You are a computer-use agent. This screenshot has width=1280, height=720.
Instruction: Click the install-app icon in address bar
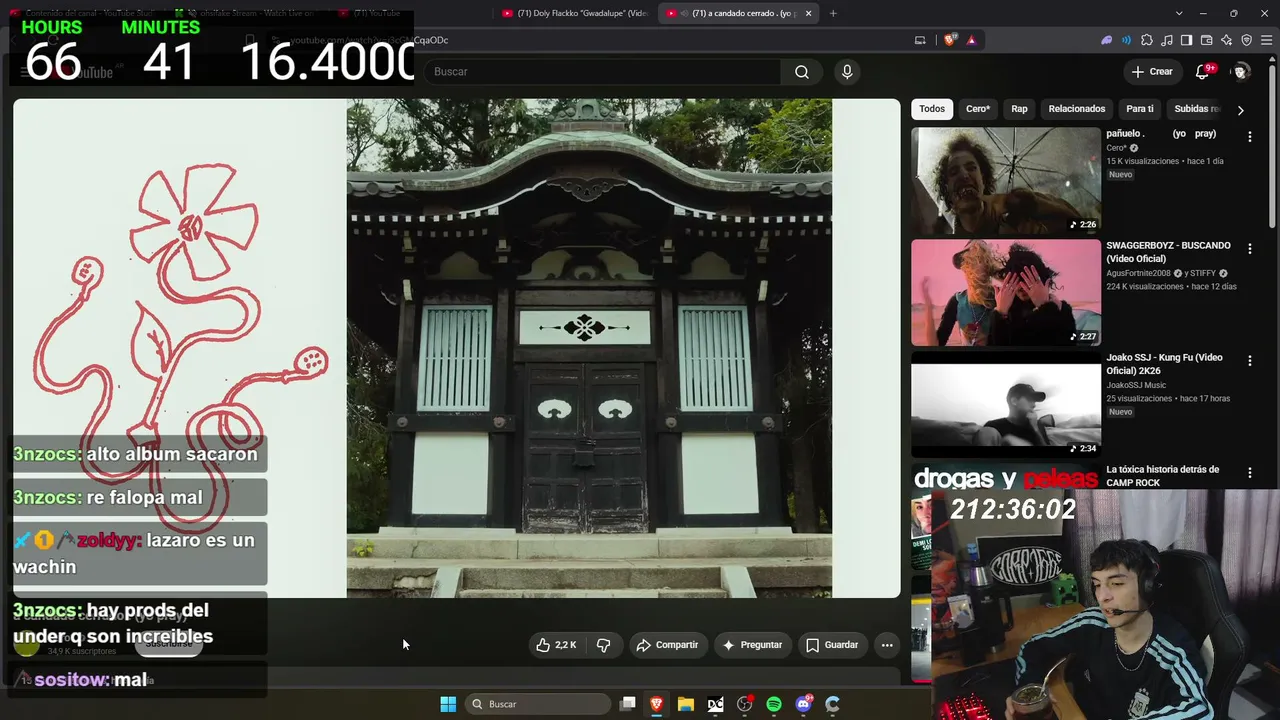[x=920, y=40]
